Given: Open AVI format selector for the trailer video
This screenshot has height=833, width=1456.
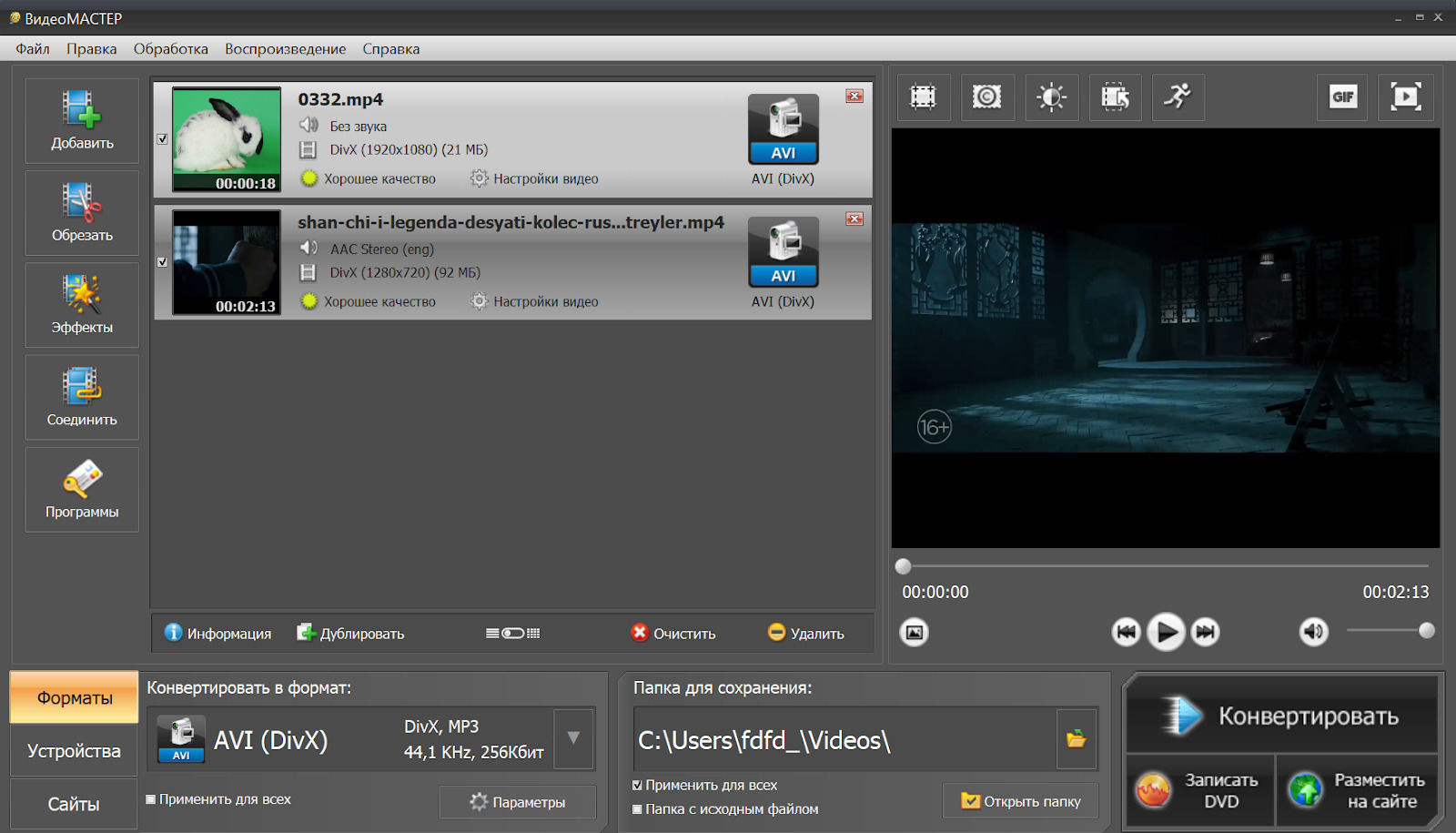Looking at the screenshot, I should (783, 252).
